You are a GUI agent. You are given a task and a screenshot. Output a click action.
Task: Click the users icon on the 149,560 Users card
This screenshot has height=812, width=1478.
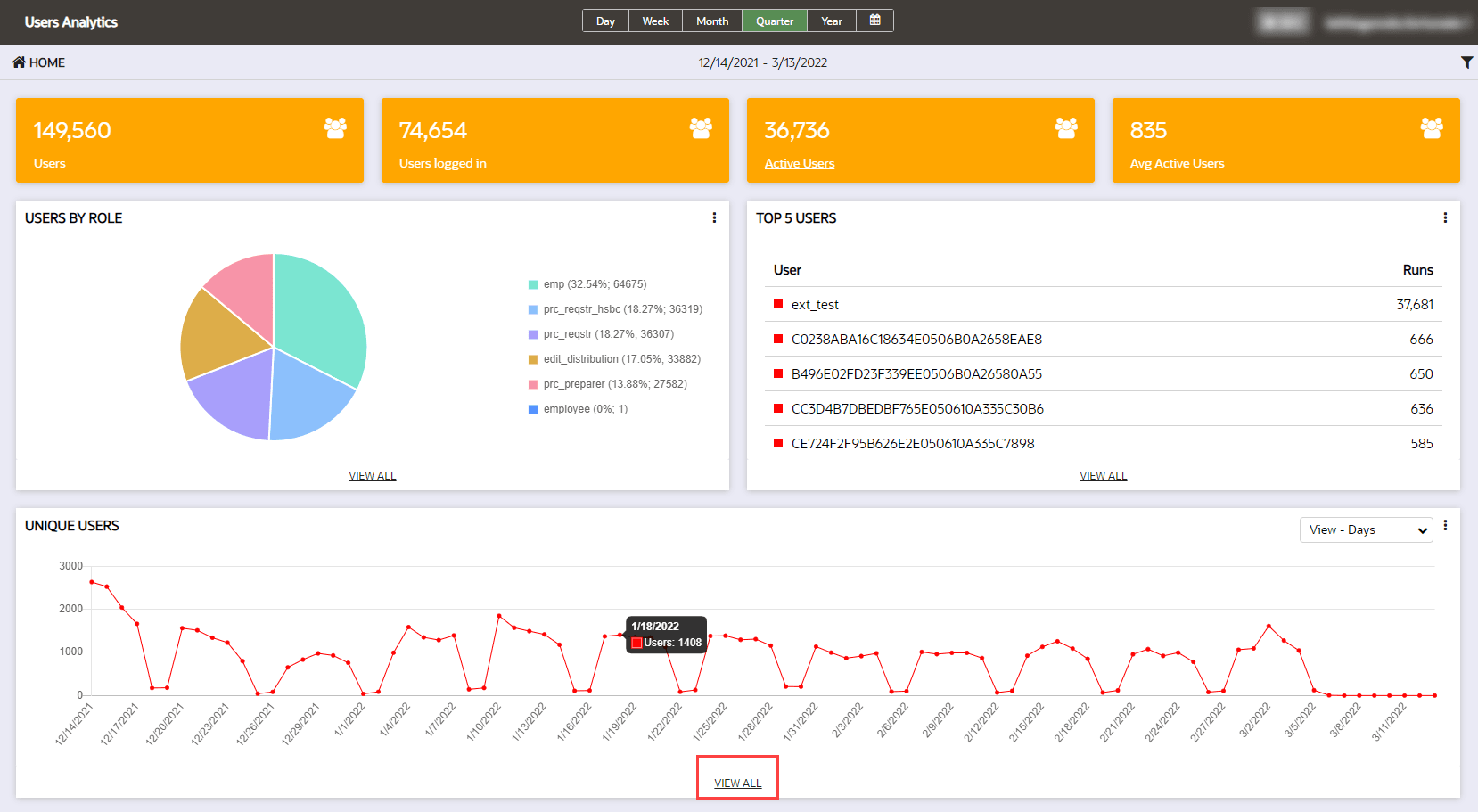tap(334, 128)
